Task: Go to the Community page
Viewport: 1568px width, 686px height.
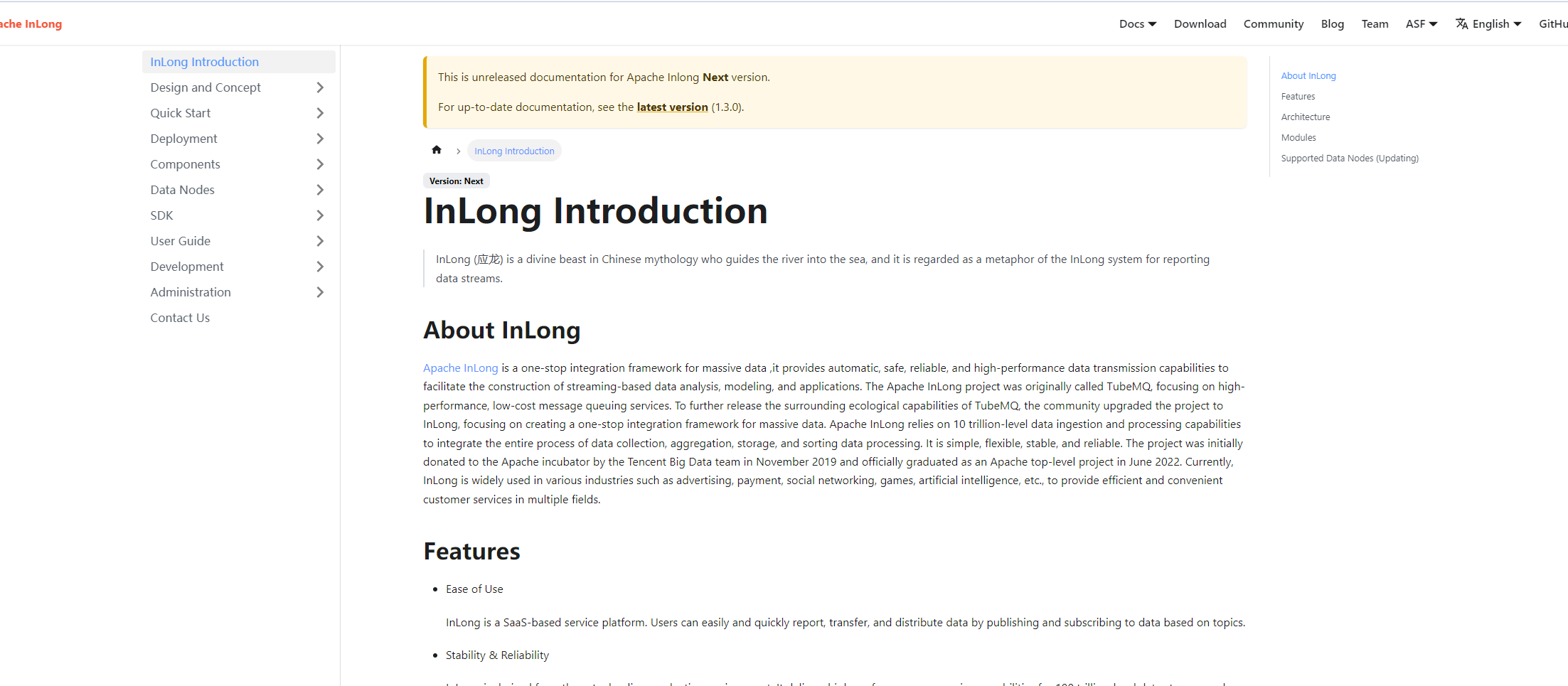Action: tap(1273, 23)
